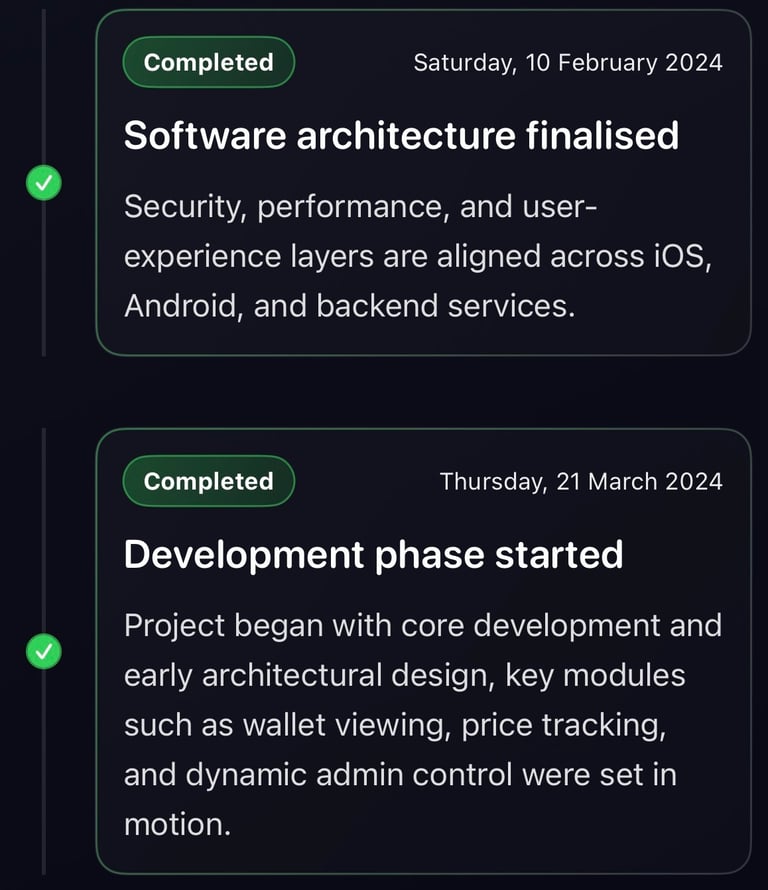The height and width of the screenshot is (890, 768).
Task: Click the description starting 'Project began with core'
Action: [422, 724]
